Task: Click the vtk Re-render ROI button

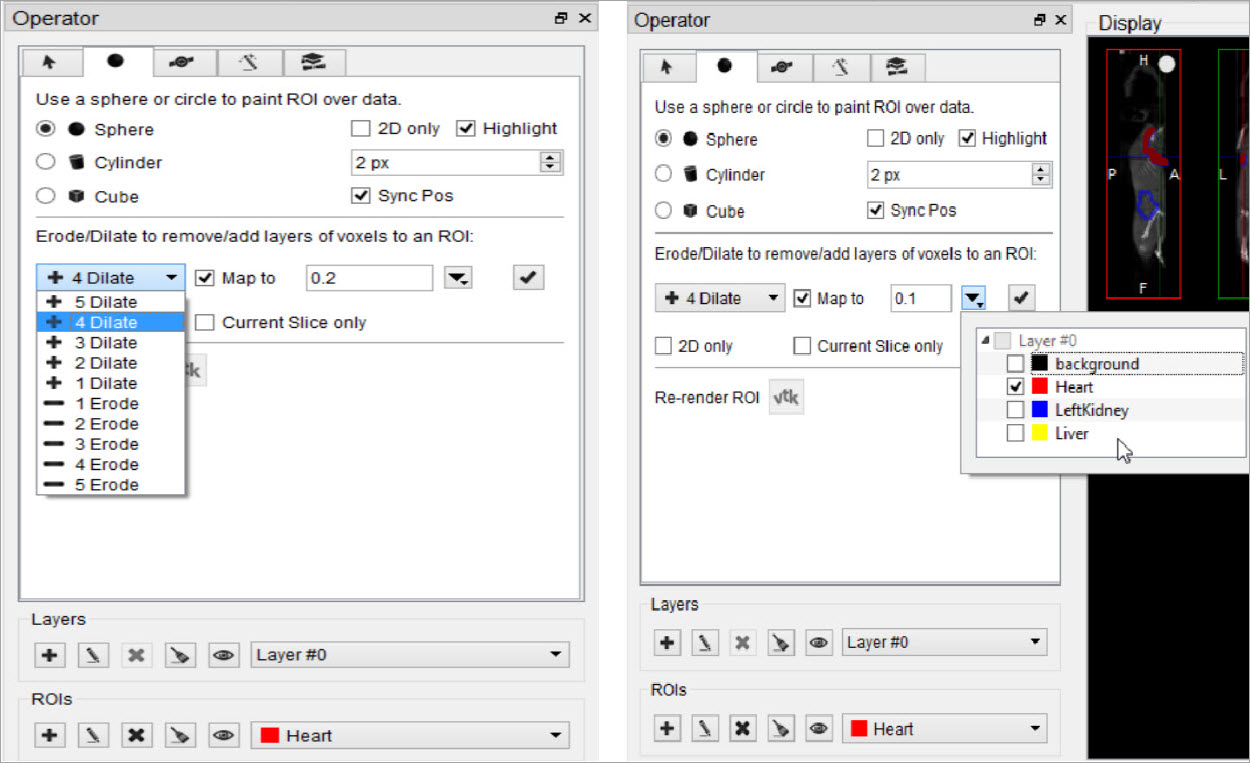Action: (786, 397)
